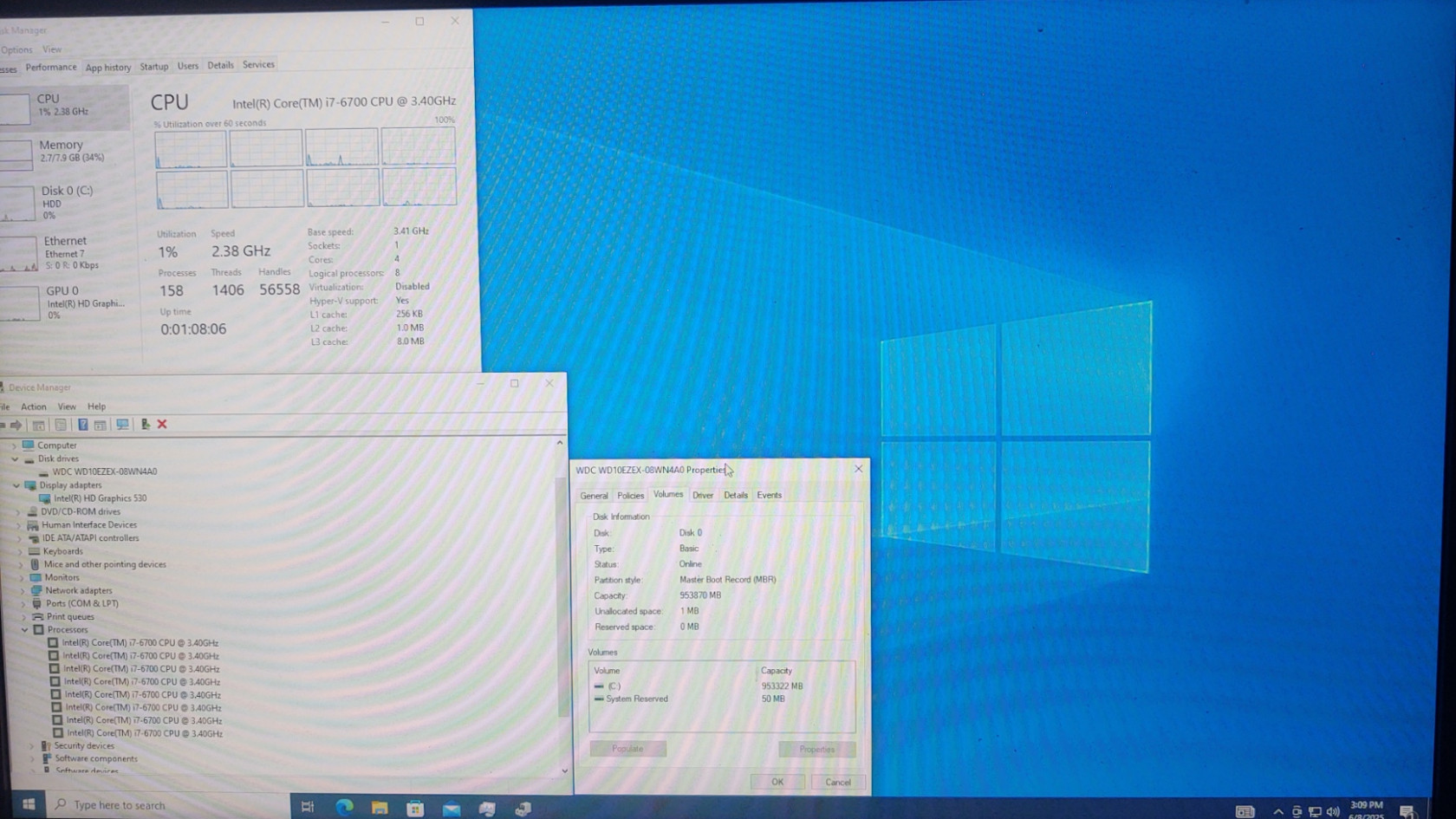Collapse the Processors tree node
Screen dimensions: 1456x819
pyautogui.click(x=25, y=630)
